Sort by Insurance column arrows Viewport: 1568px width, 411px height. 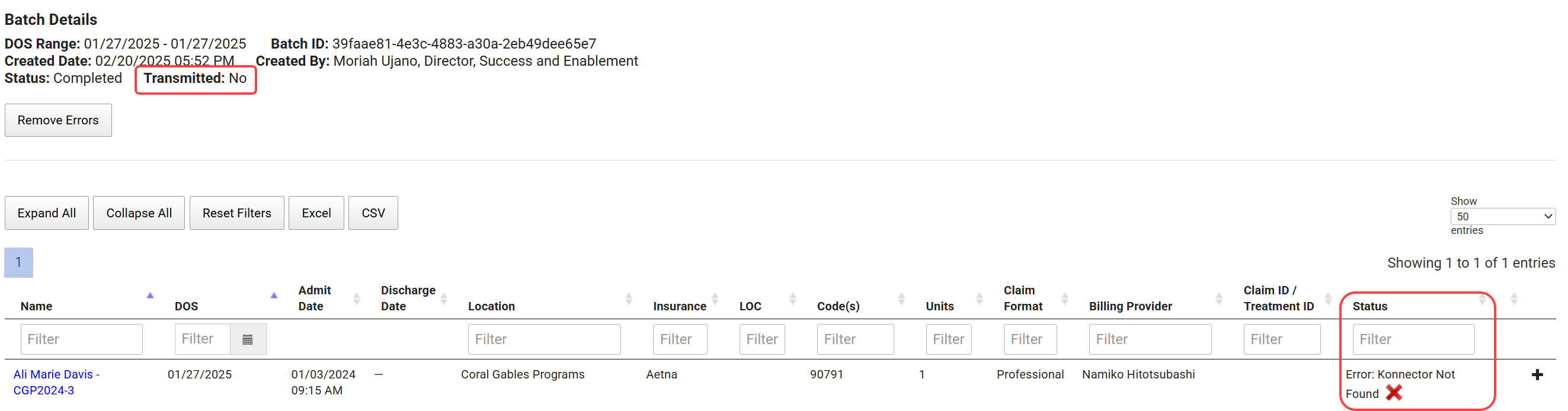coord(715,298)
